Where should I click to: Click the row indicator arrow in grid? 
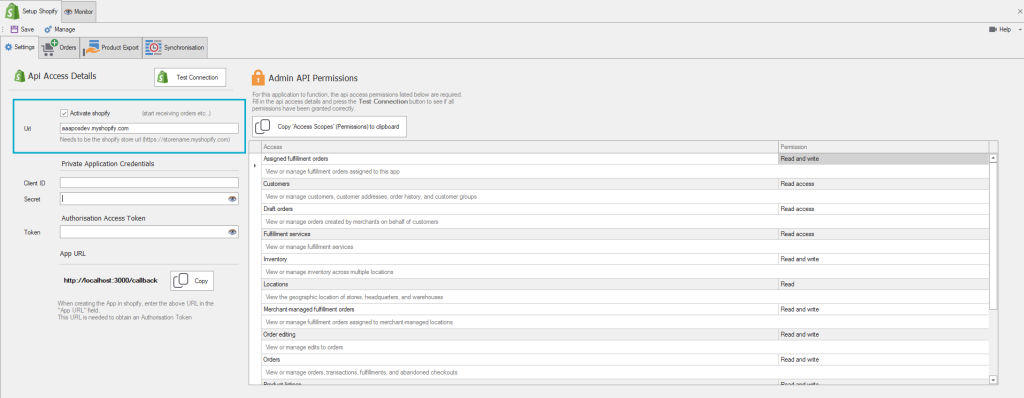[x=255, y=166]
